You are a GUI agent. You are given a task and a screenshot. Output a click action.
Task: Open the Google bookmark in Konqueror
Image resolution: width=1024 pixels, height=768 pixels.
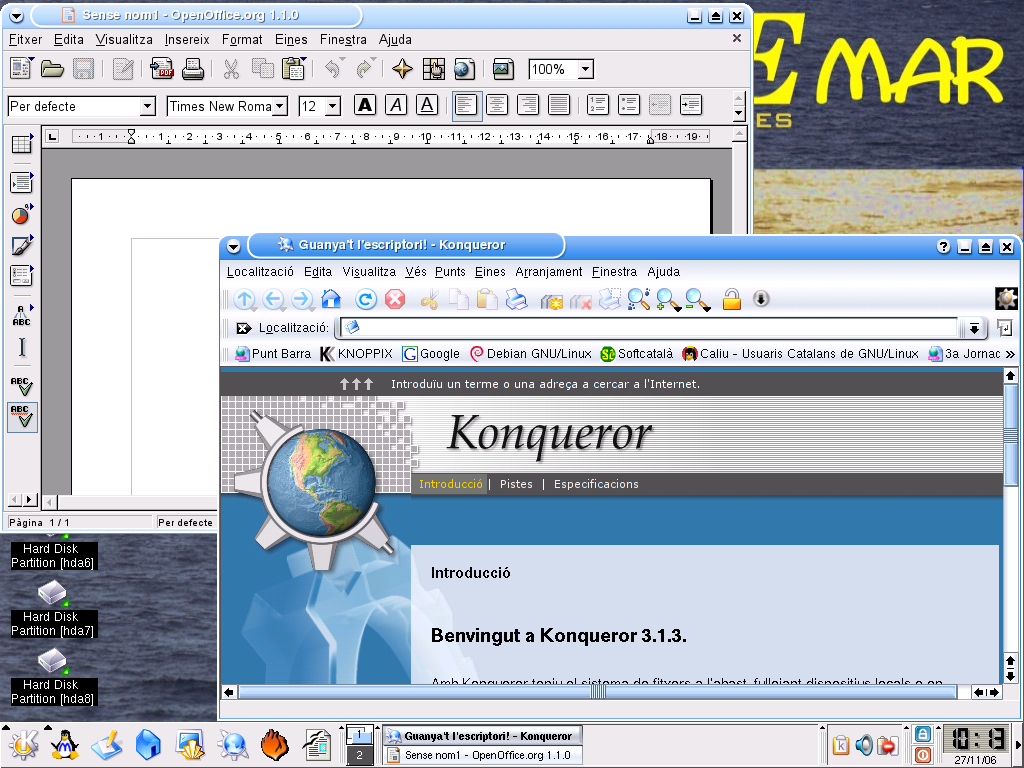(431, 354)
